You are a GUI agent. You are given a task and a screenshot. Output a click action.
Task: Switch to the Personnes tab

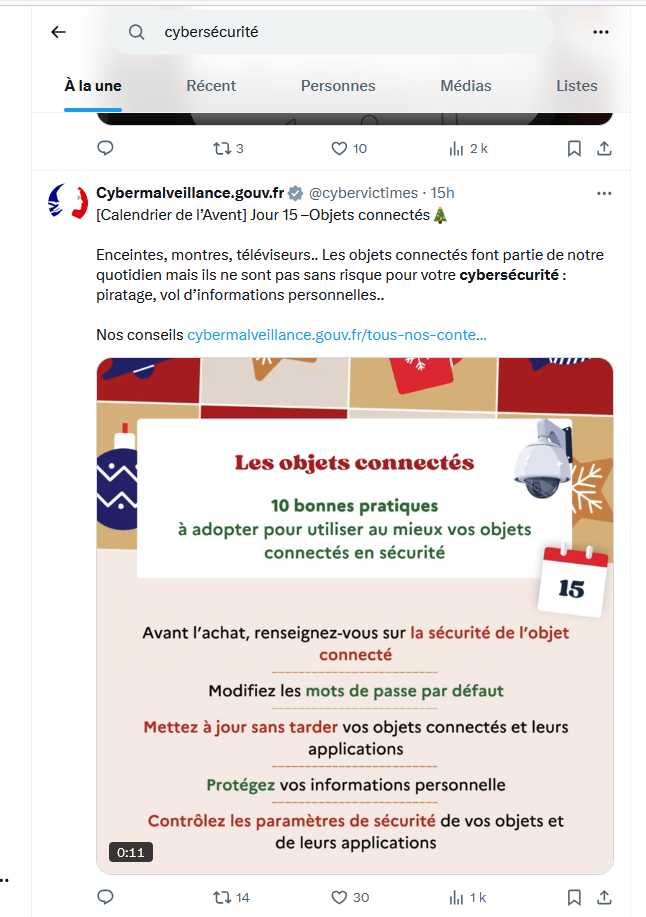click(338, 86)
